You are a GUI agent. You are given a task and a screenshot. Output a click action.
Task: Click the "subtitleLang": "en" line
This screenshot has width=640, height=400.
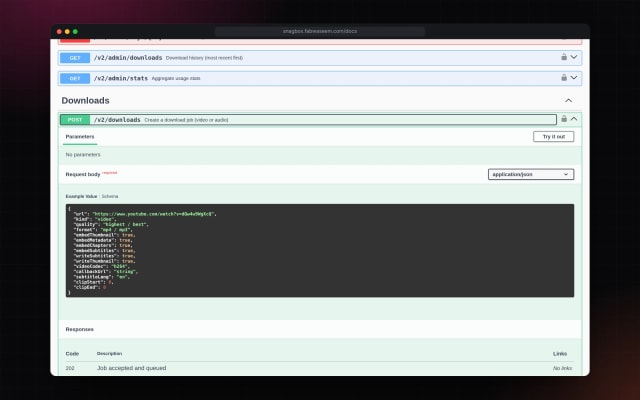pyautogui.click(x=102, y=277)
